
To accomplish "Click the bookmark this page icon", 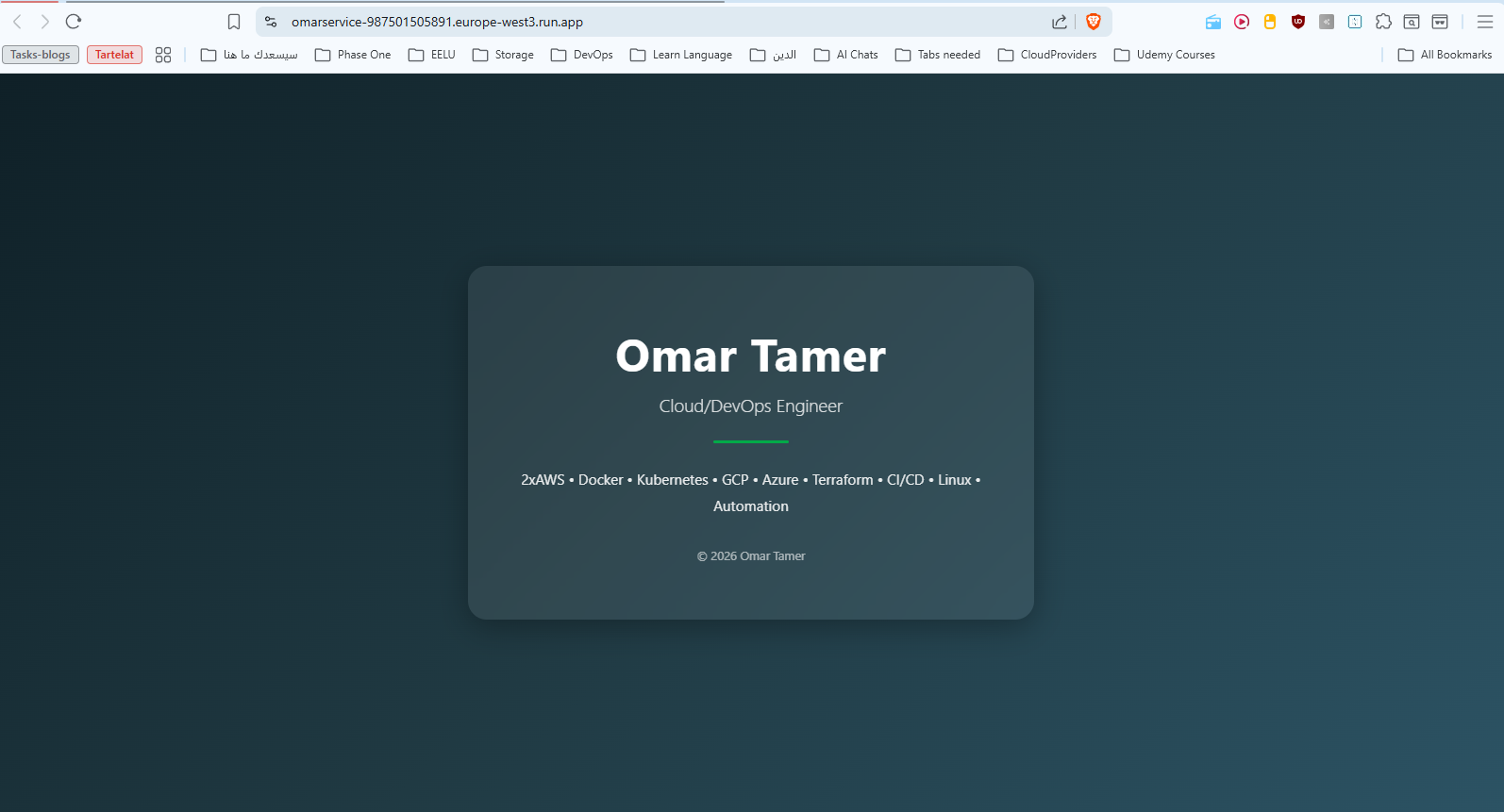I will click(x=234, y=22).
